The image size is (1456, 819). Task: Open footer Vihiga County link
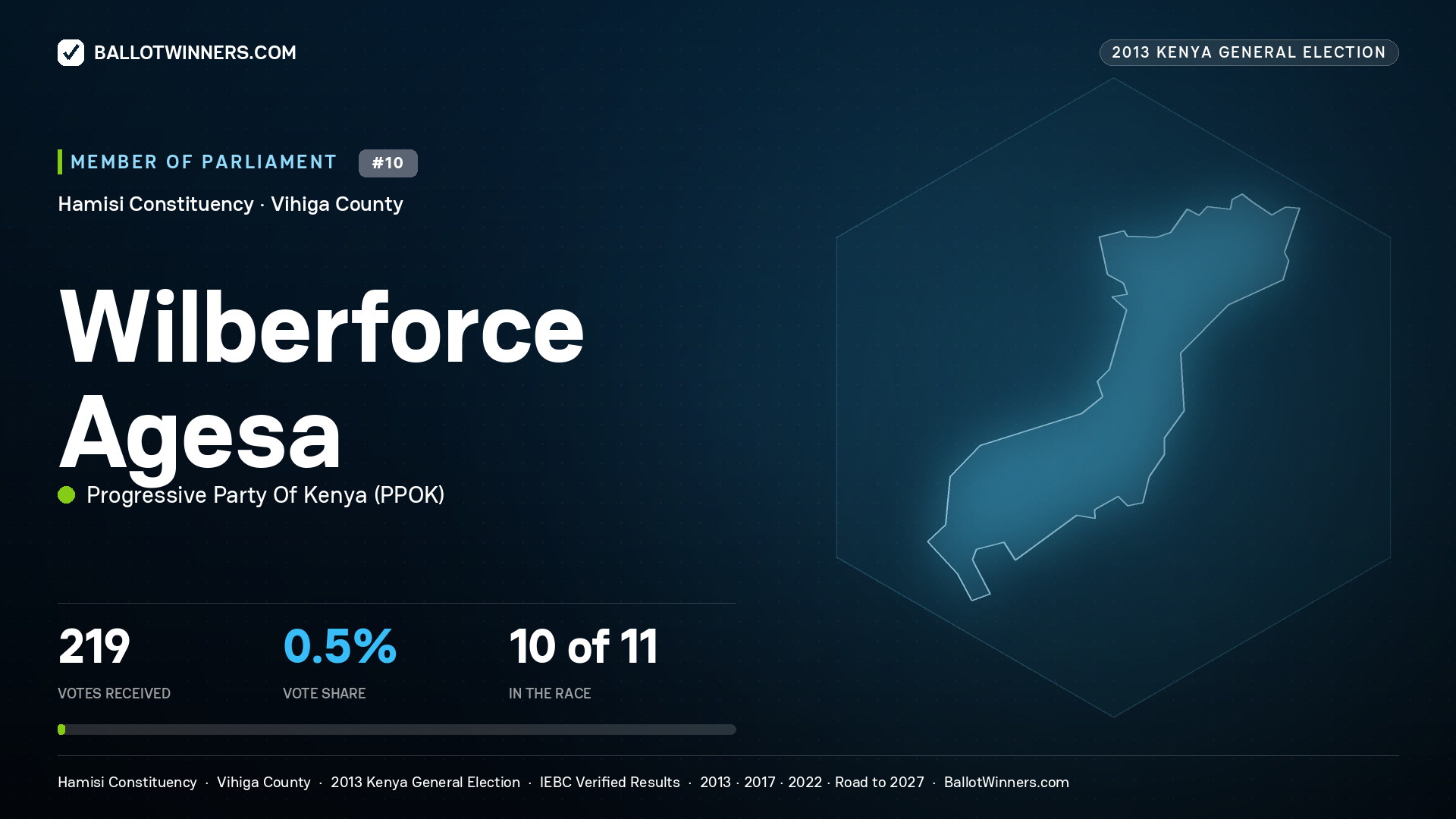point(264,783)
